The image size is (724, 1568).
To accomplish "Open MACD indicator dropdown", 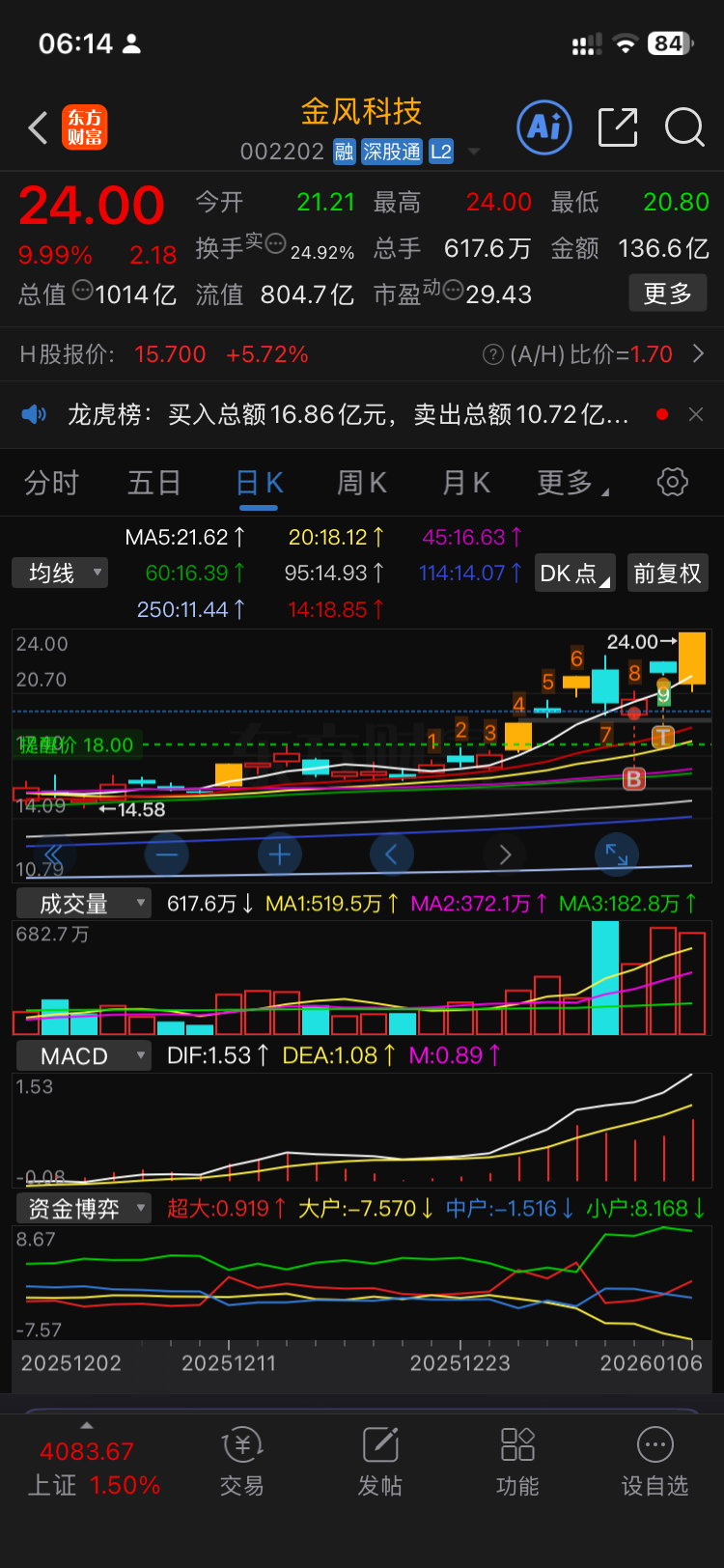I will coord(83,1055).
